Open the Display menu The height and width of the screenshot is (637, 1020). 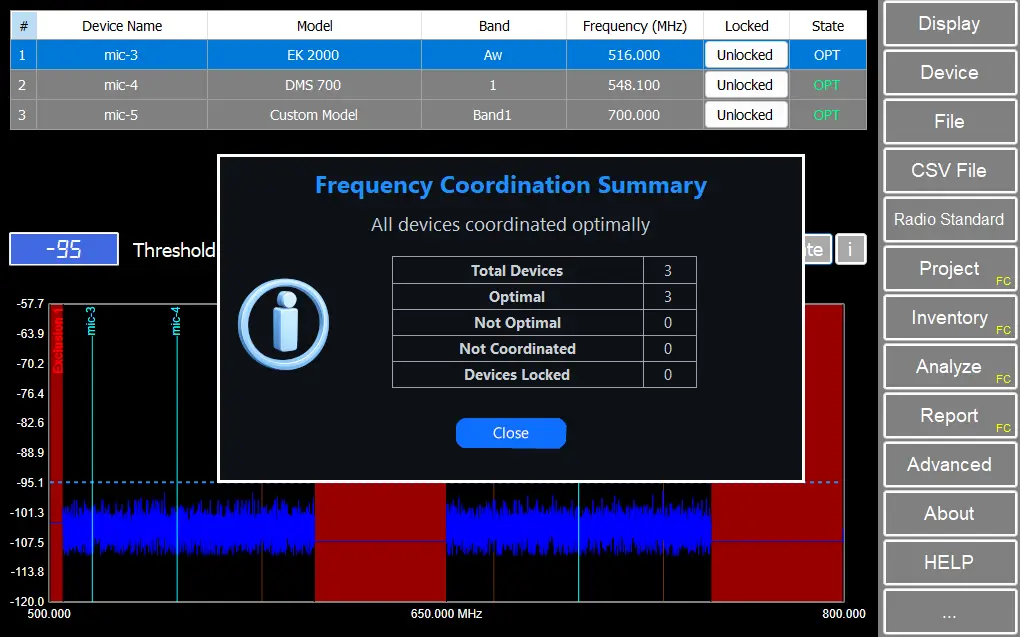point(948,24)
